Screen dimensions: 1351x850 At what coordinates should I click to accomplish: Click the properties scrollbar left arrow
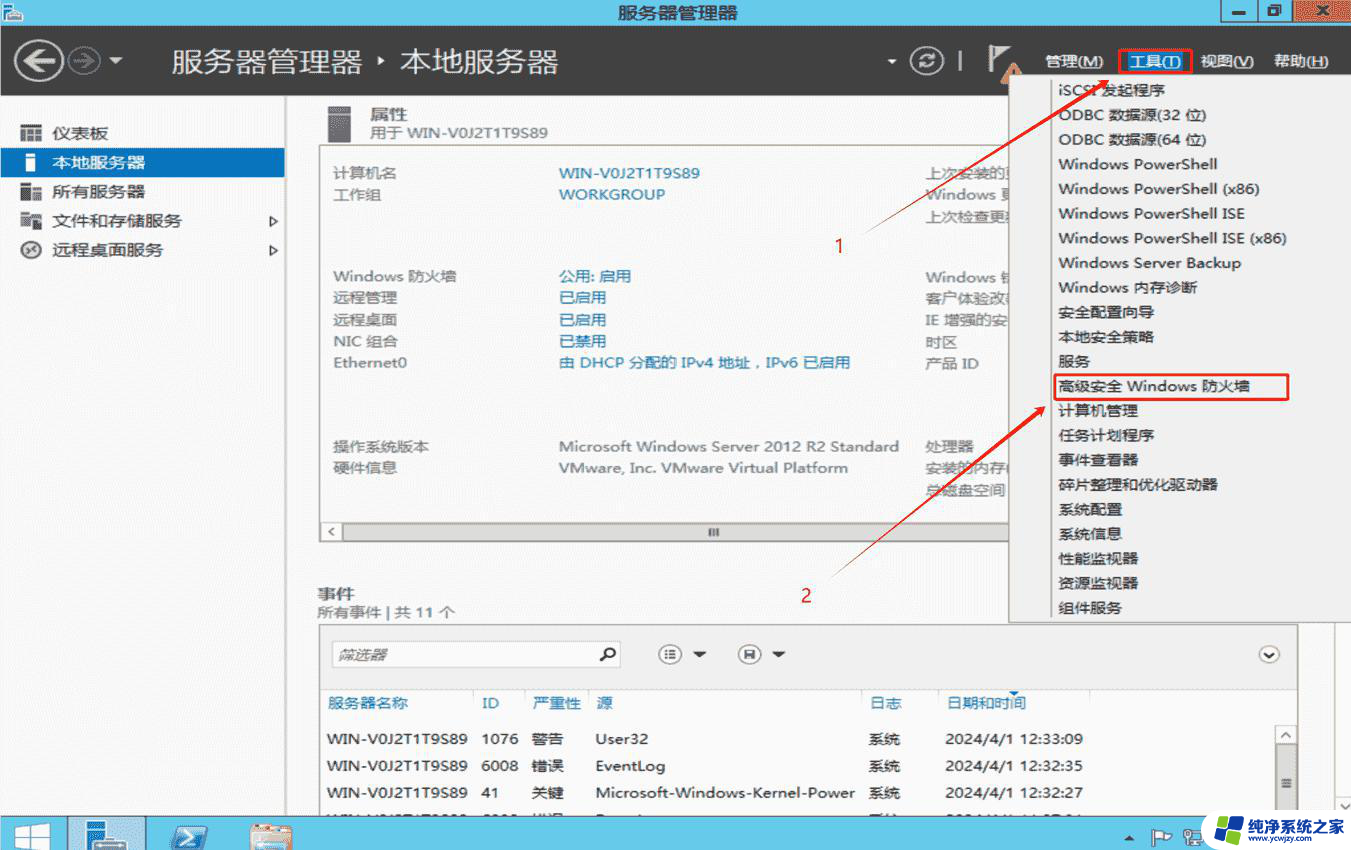331,533
